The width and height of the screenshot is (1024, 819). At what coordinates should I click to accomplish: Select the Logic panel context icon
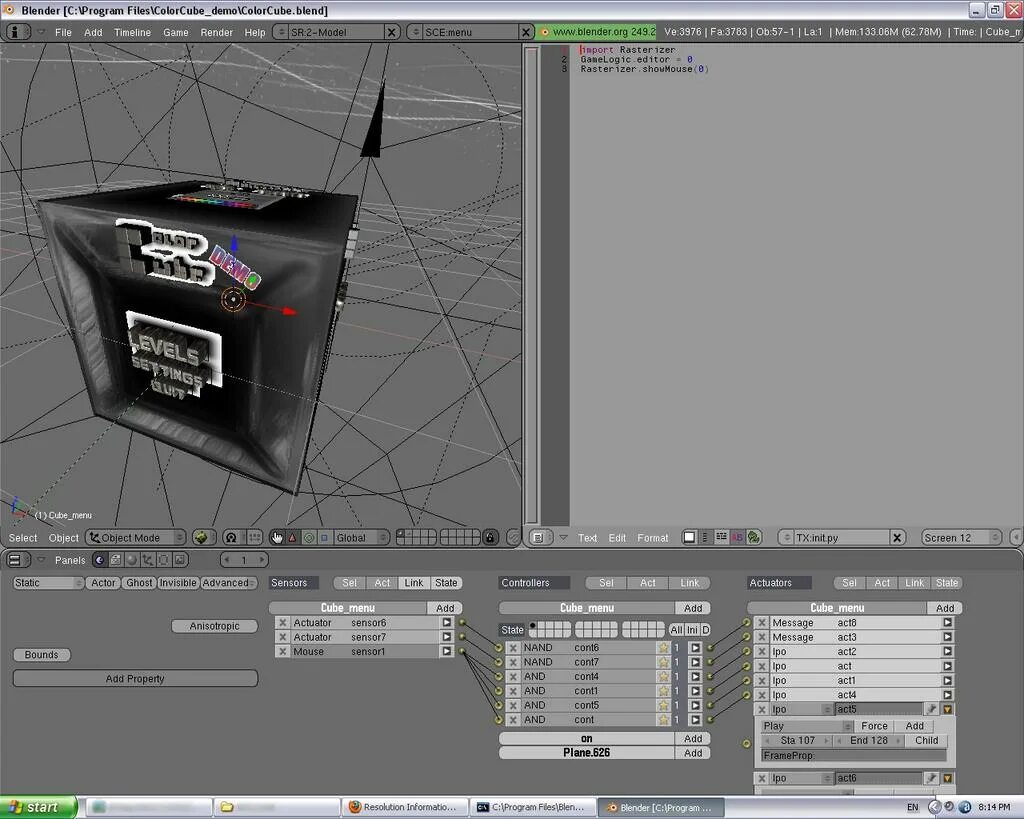(99, 560)
